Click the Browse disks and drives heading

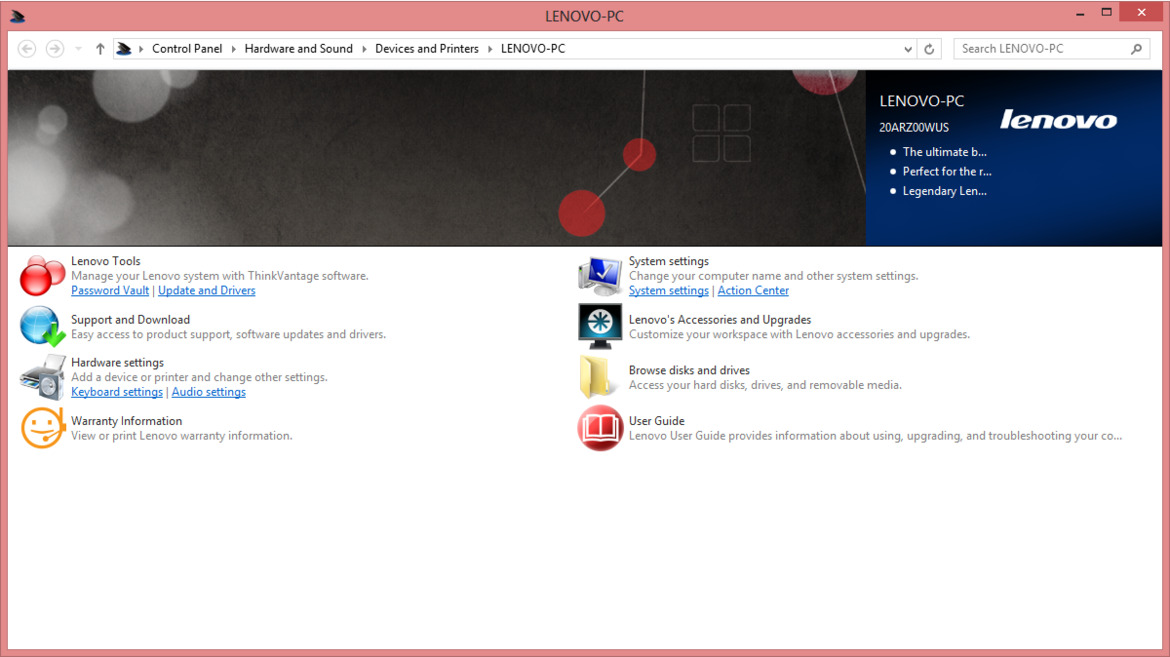[x=689, y=370]
